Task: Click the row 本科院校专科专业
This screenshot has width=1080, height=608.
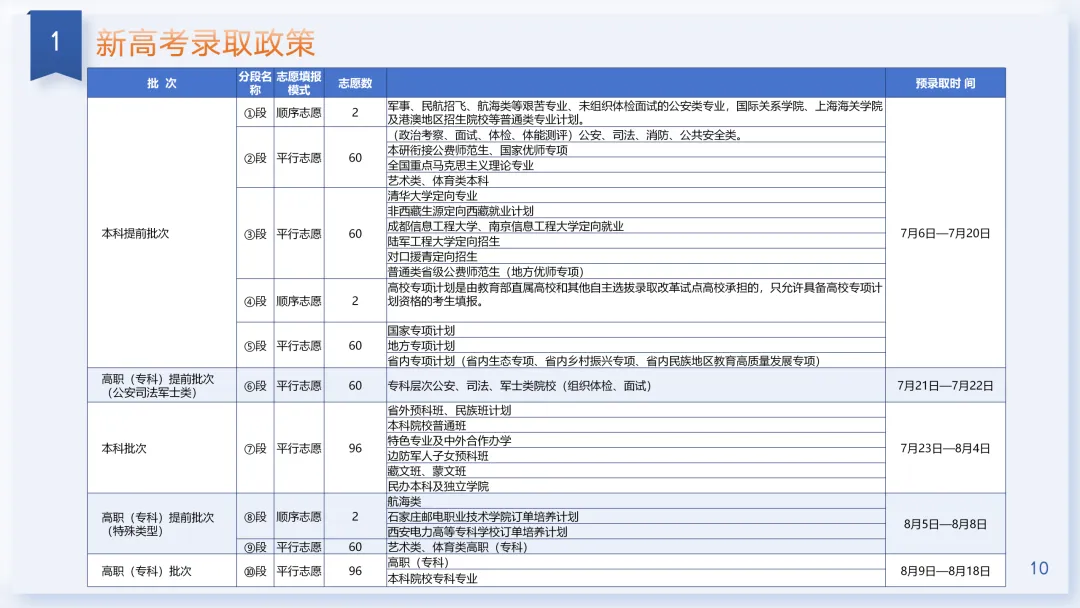Action: click(636, 578)
